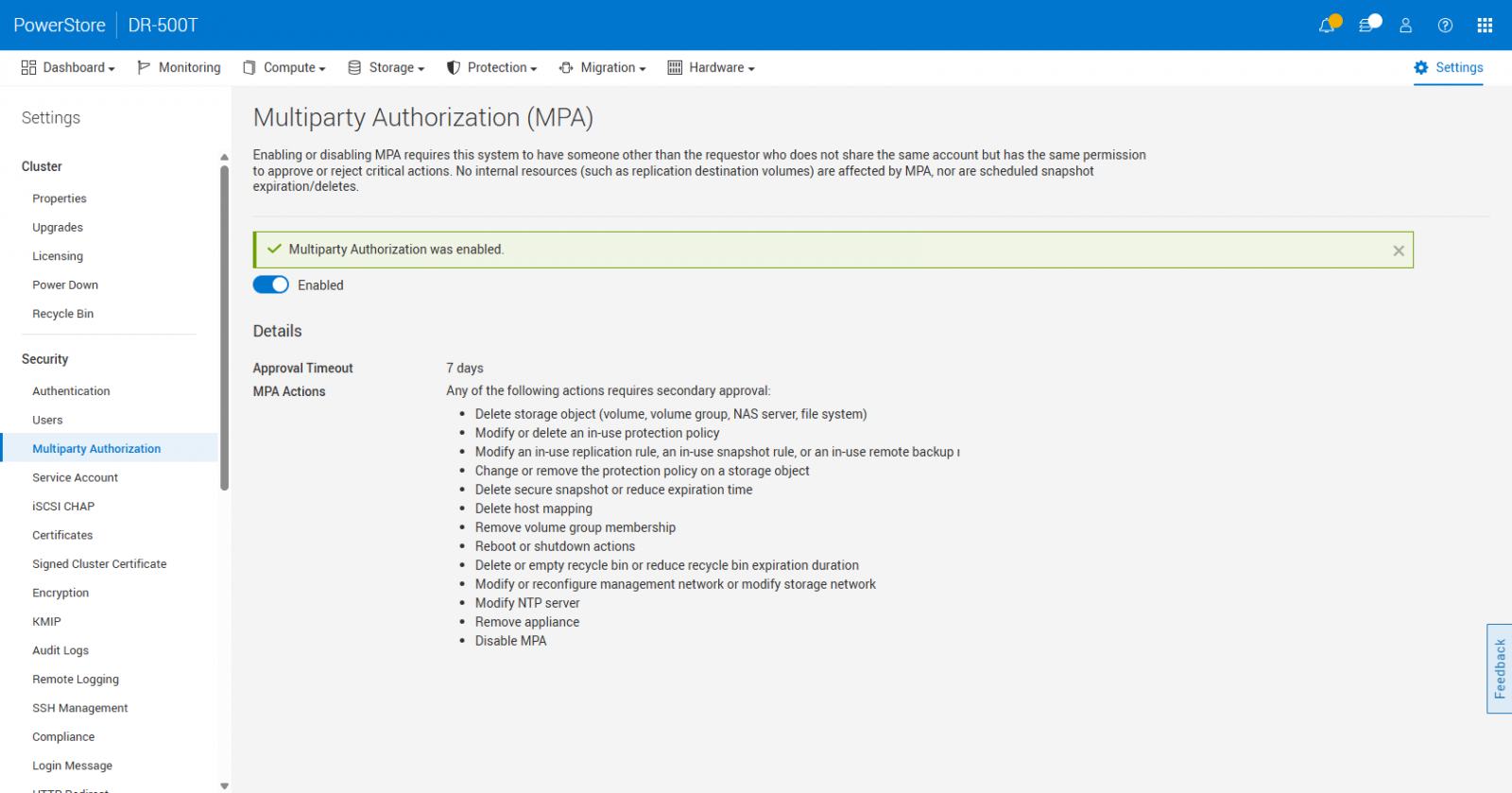
Task: Dismiss the MPA enabled notification
Action: tap(1398, 250)
